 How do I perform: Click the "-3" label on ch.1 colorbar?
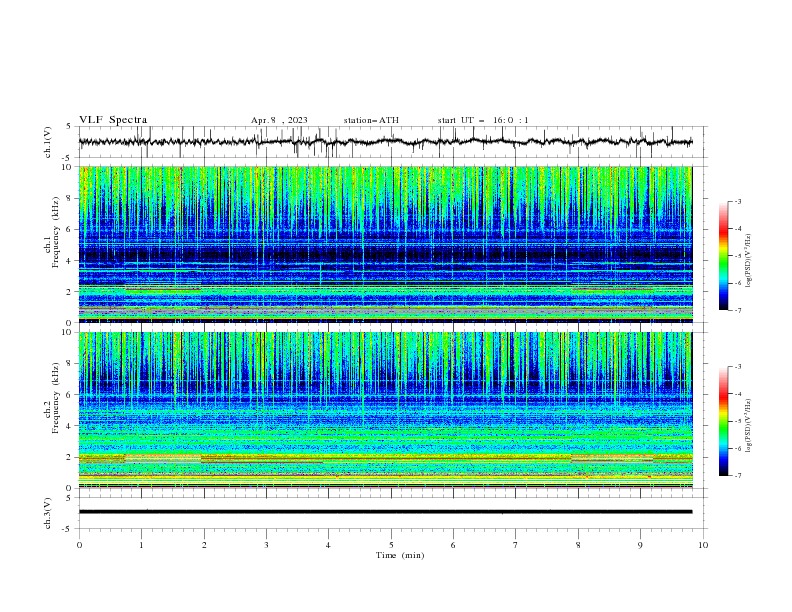coord(738,201)
